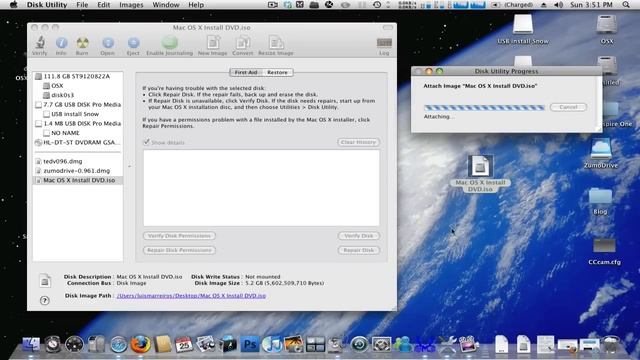Select zumodrive-0.961.dmg in sidebar

pos(78,171)
